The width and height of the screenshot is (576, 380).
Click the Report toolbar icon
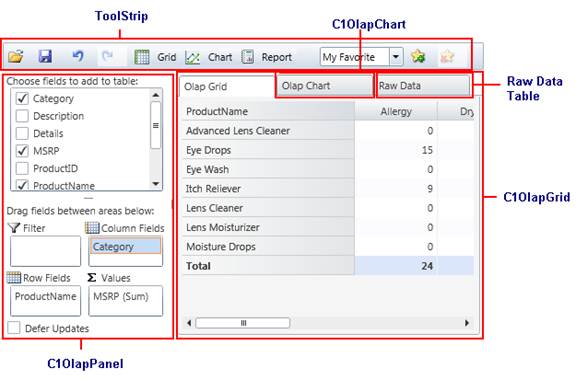coord(248,57)
